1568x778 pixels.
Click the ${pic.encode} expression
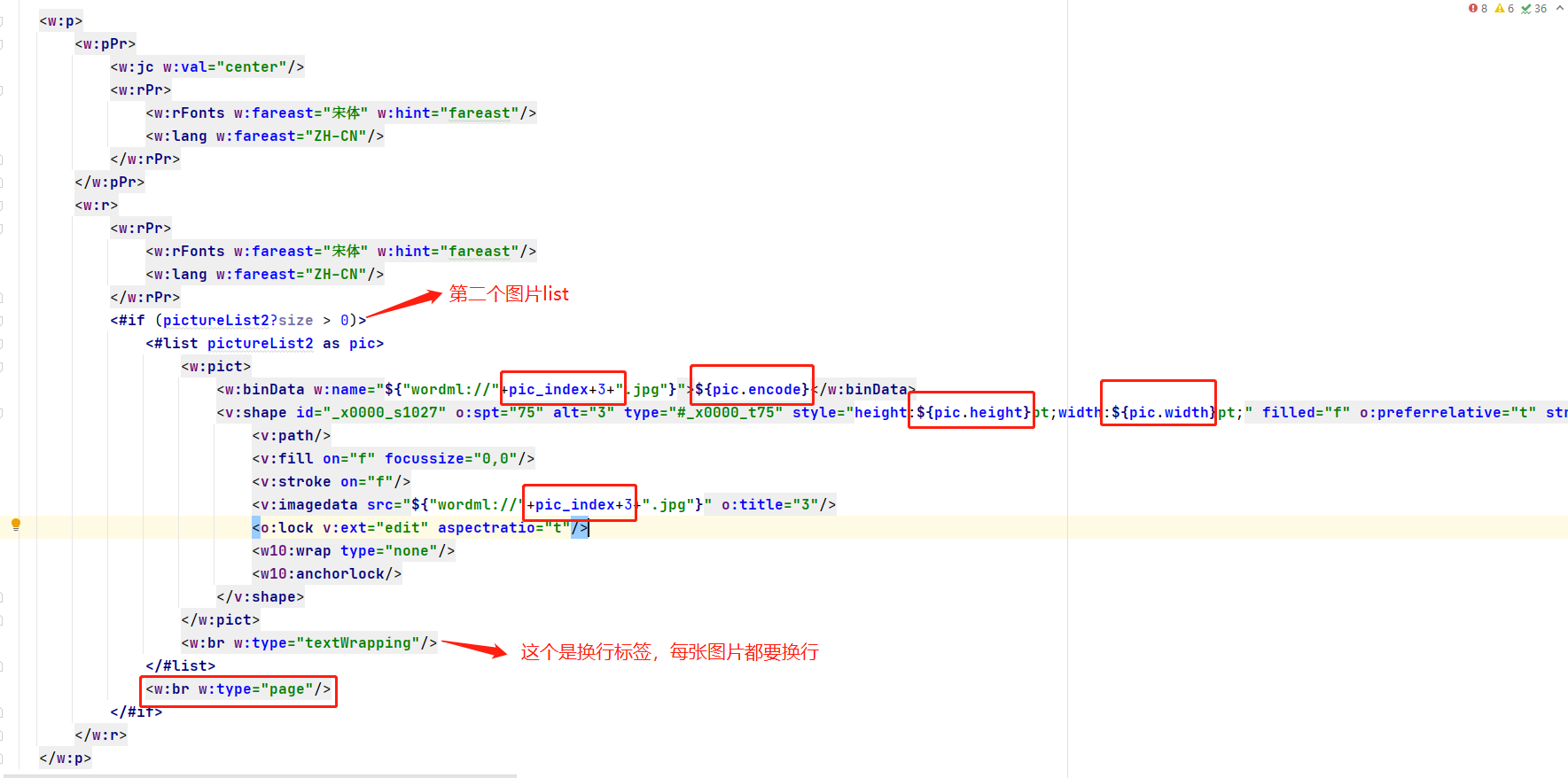click(x=752, y=389)
